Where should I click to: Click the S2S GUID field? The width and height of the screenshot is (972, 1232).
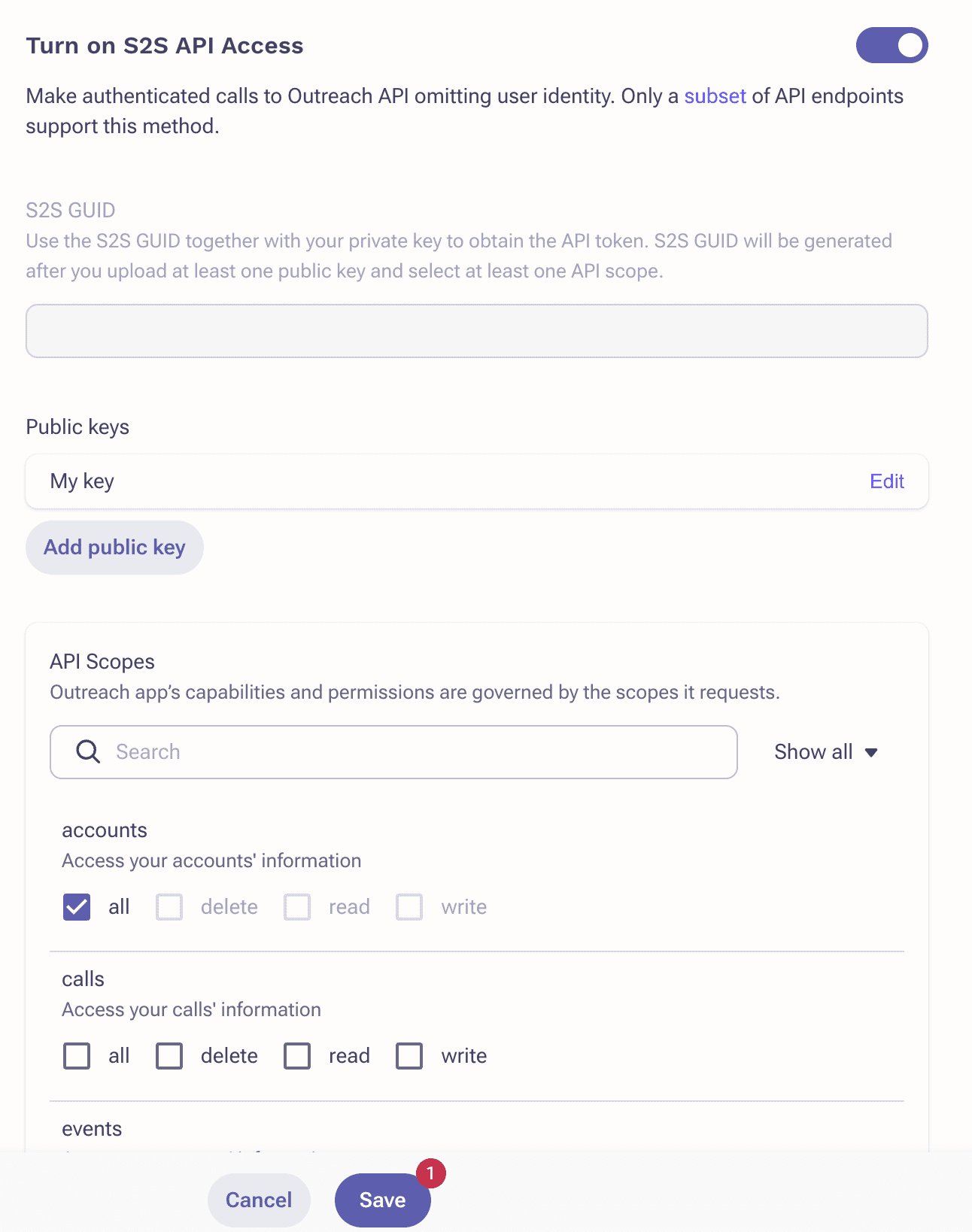tap(476, 331)
